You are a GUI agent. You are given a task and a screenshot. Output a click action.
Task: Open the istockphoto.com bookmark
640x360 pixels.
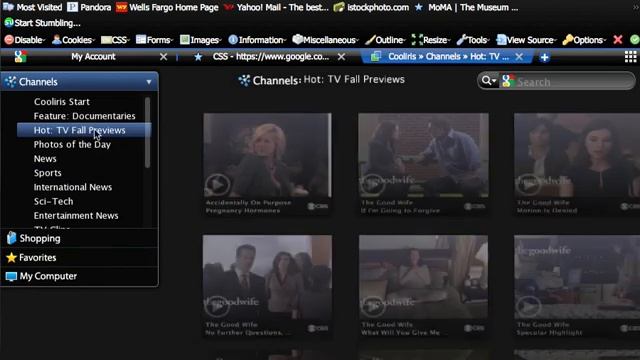(371, 7)
